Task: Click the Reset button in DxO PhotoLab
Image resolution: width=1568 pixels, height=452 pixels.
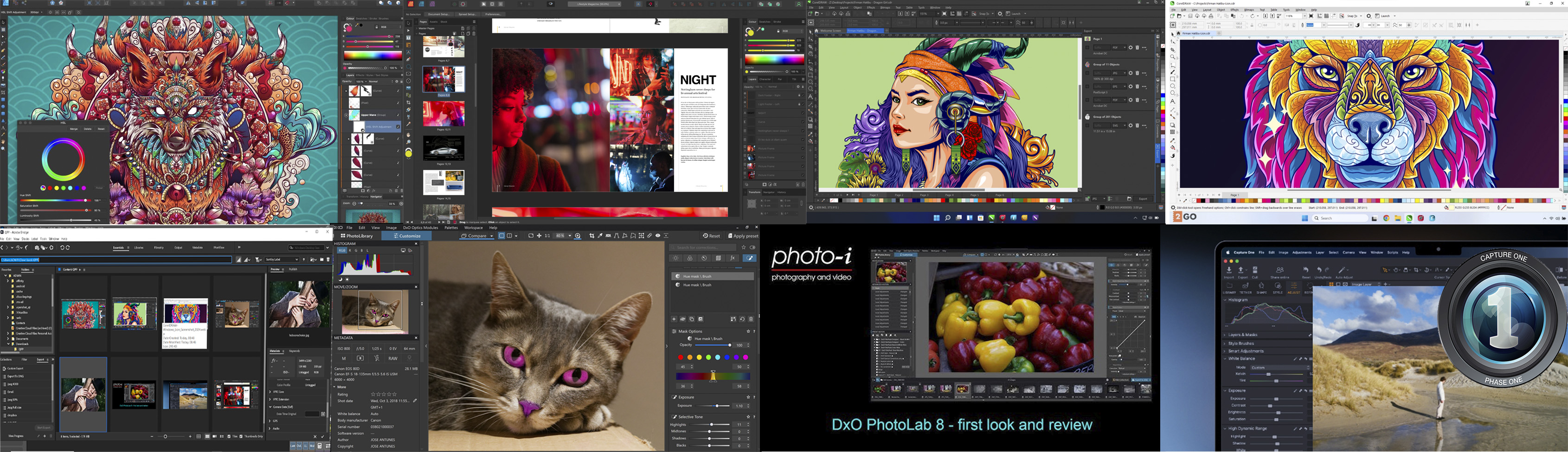Action: pos(712,236)
